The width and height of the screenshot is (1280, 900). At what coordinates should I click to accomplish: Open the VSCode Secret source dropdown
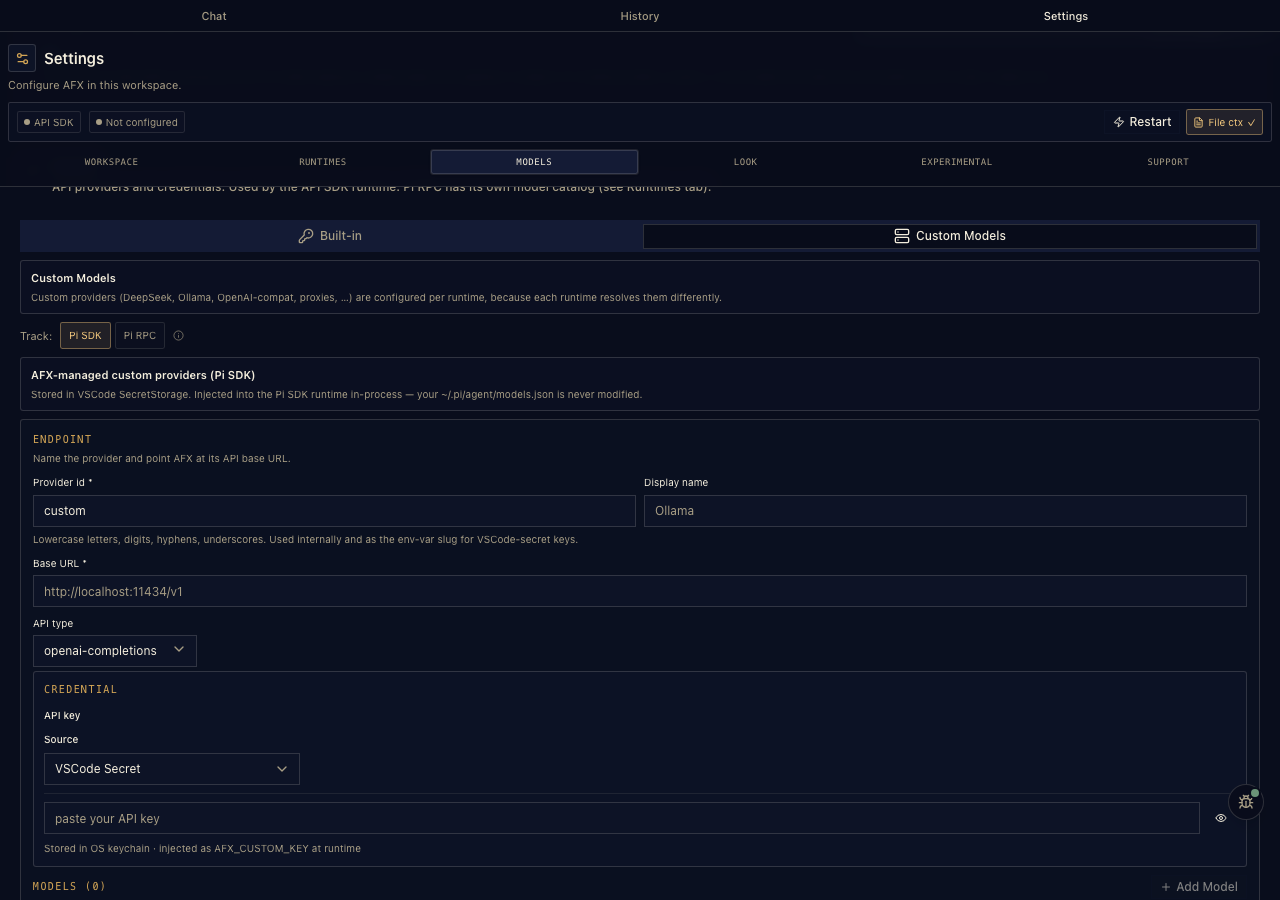pos(171,769)
